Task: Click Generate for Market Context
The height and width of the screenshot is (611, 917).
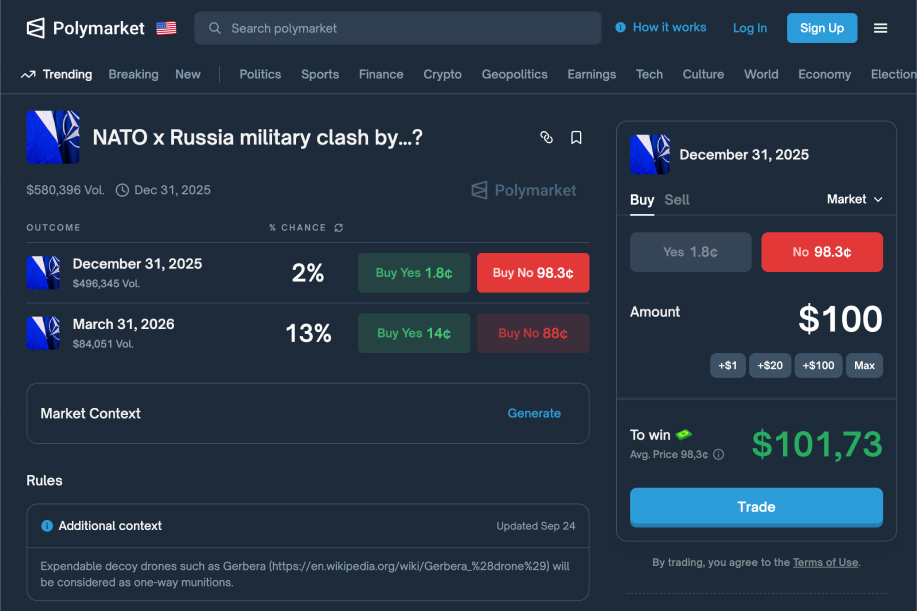Action: pyautogui.click(x=534, y=413)
